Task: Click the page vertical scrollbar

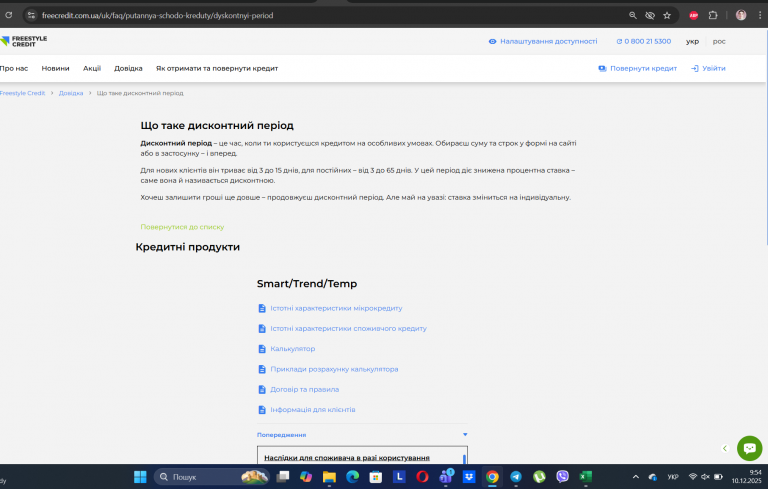Action: point(766,137)
